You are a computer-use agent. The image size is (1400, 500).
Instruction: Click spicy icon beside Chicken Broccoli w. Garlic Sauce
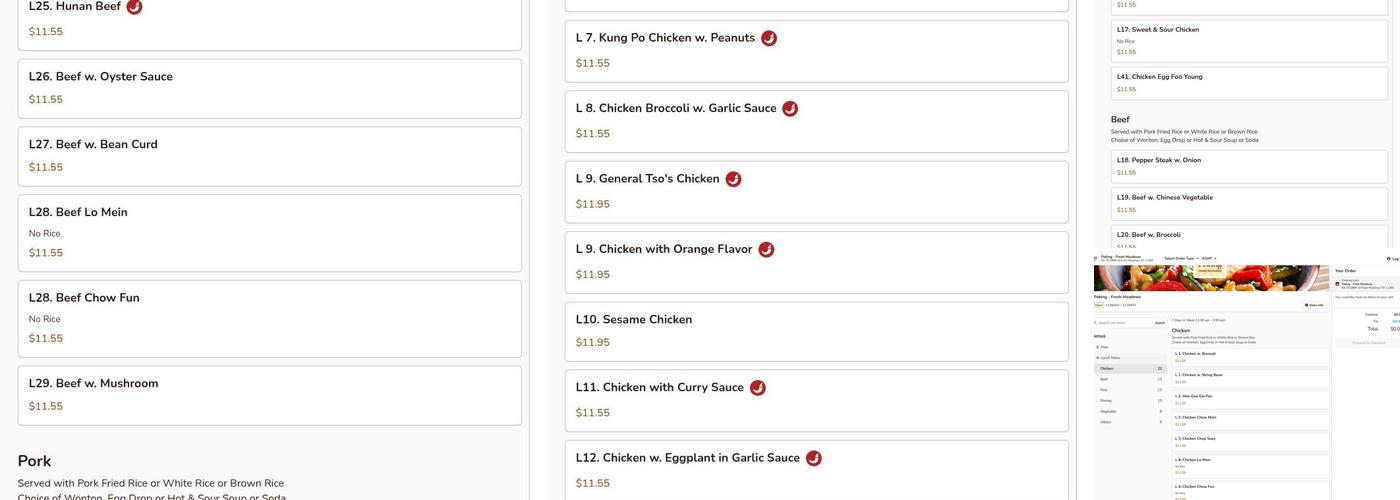pyautogui.click(x=790, y=108)
